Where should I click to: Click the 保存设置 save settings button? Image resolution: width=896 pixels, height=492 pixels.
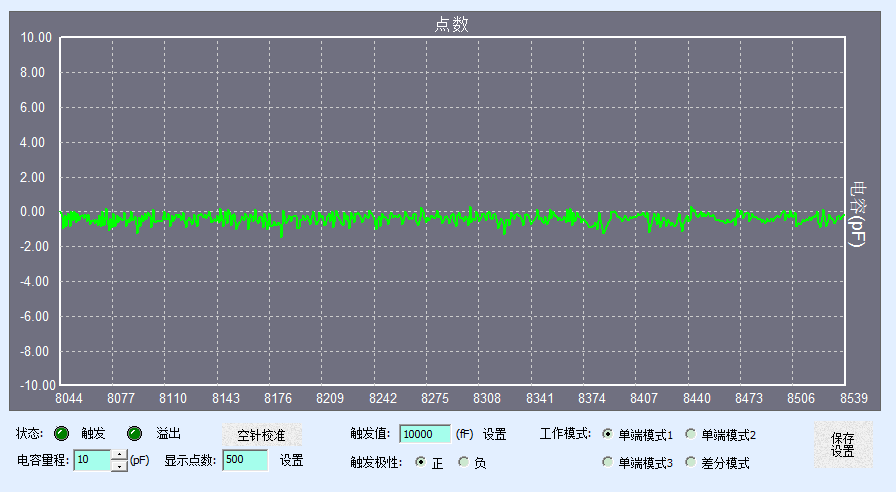tap(842, 444)
